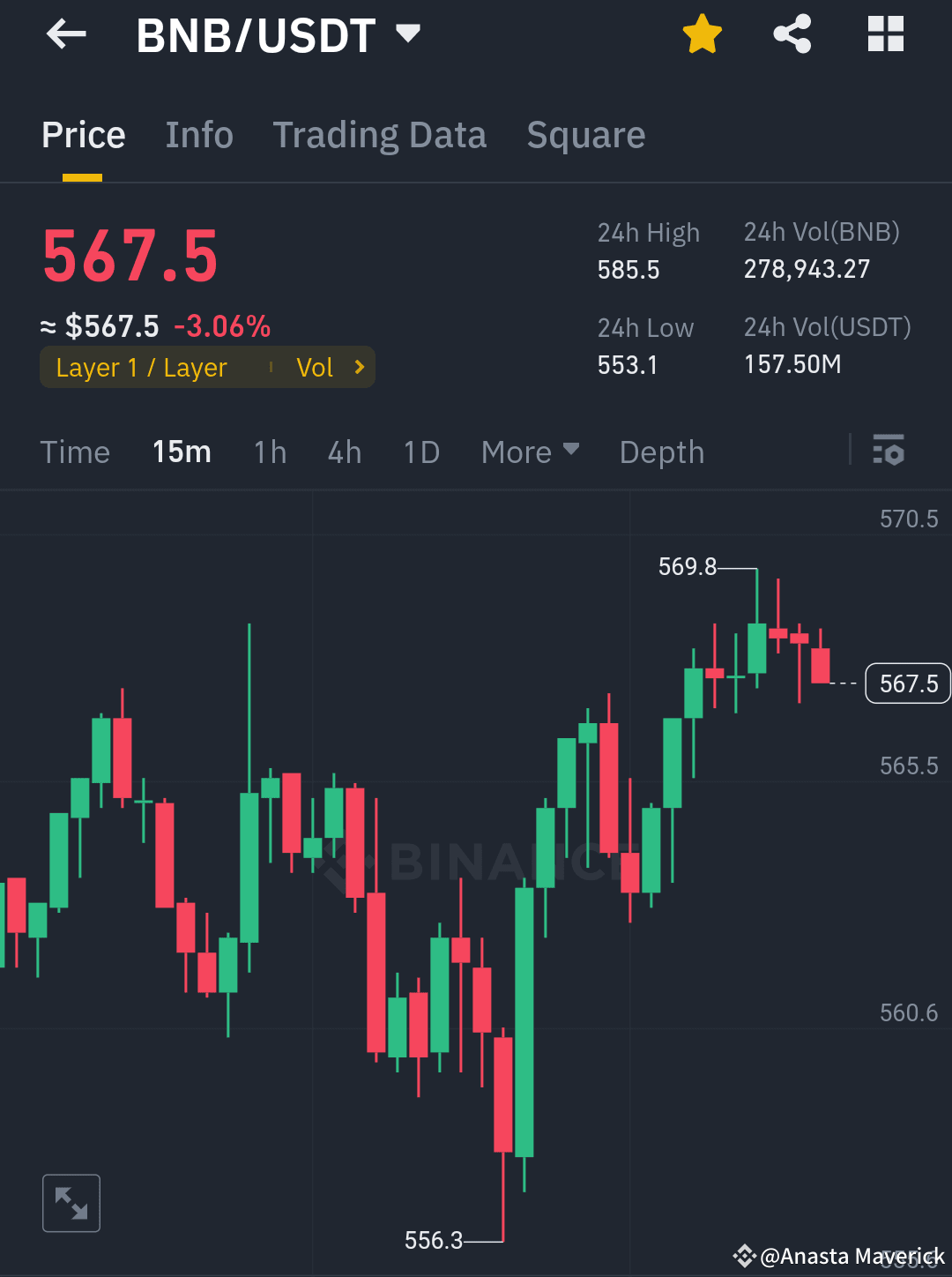The height and width of the screenshot is (1277, 952).
Task: Open the Vol category chevron
Action: point(359,367)
